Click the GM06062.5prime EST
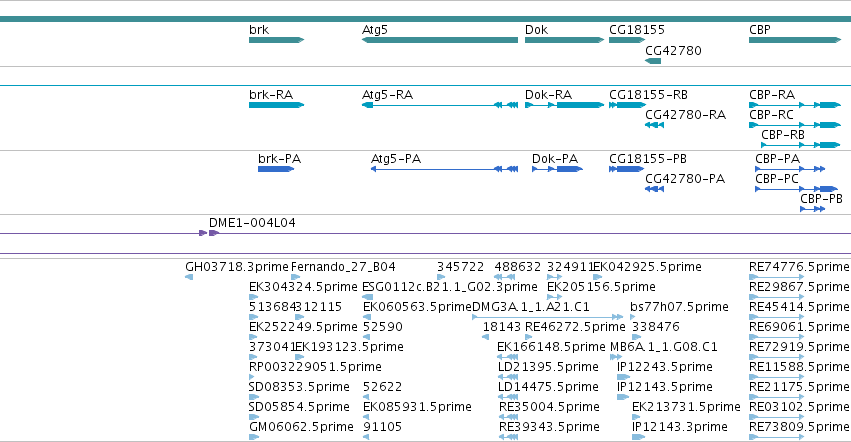 point(253,438)
